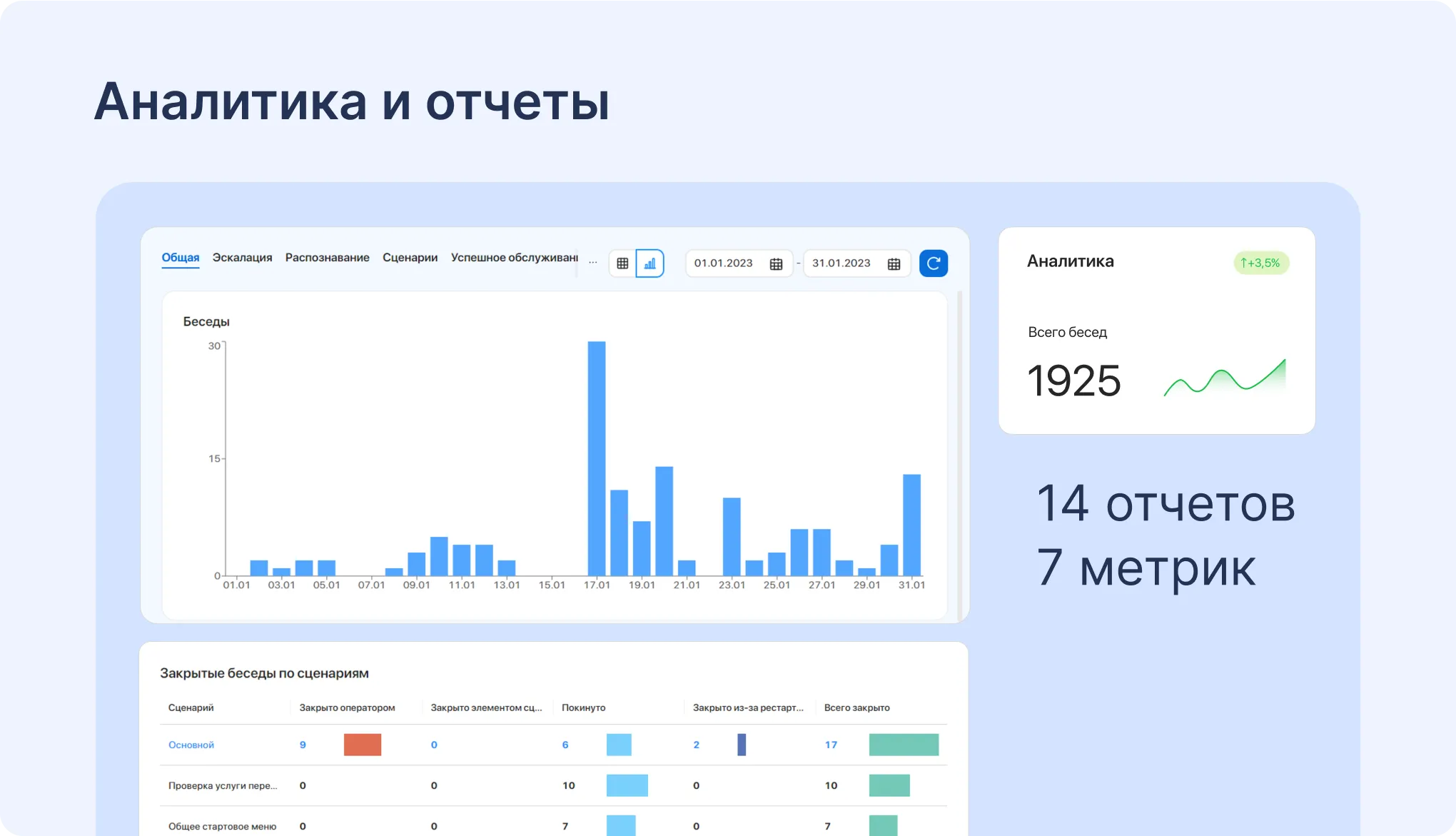Screen dimensions: 1456x836
Task: Click the underline indicator under Общая tab
Action: tap(180, 269)
